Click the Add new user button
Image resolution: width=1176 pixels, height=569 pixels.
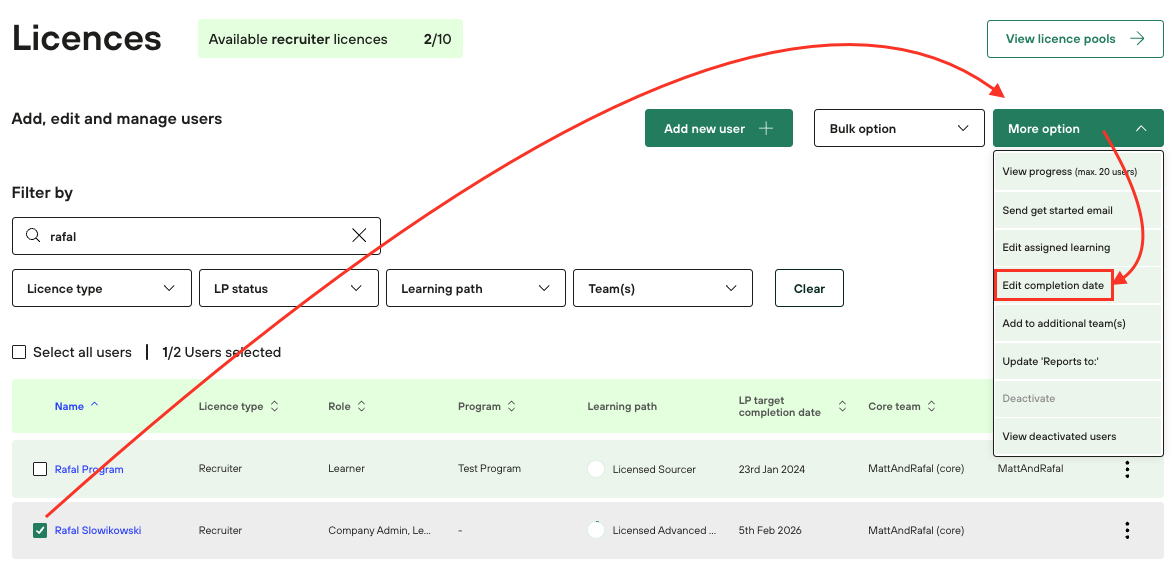click(718, 128)
